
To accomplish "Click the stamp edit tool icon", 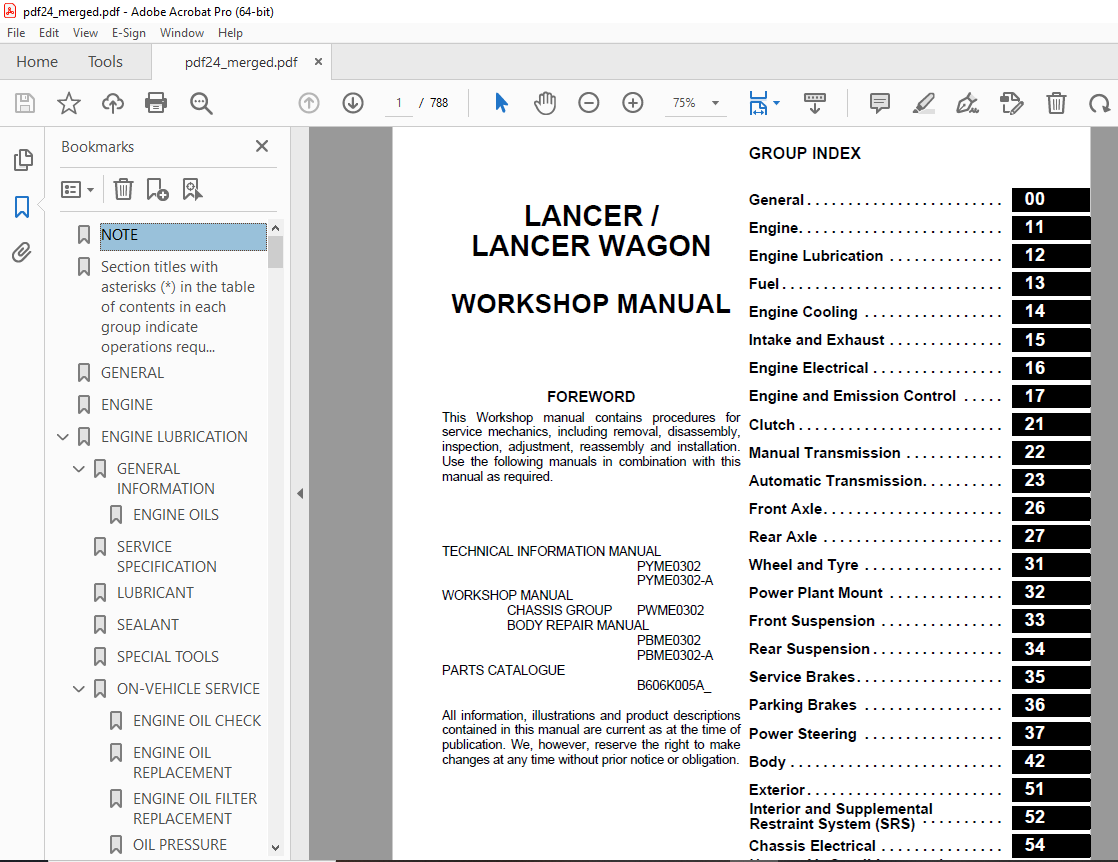I will [x=1012, y=103].
